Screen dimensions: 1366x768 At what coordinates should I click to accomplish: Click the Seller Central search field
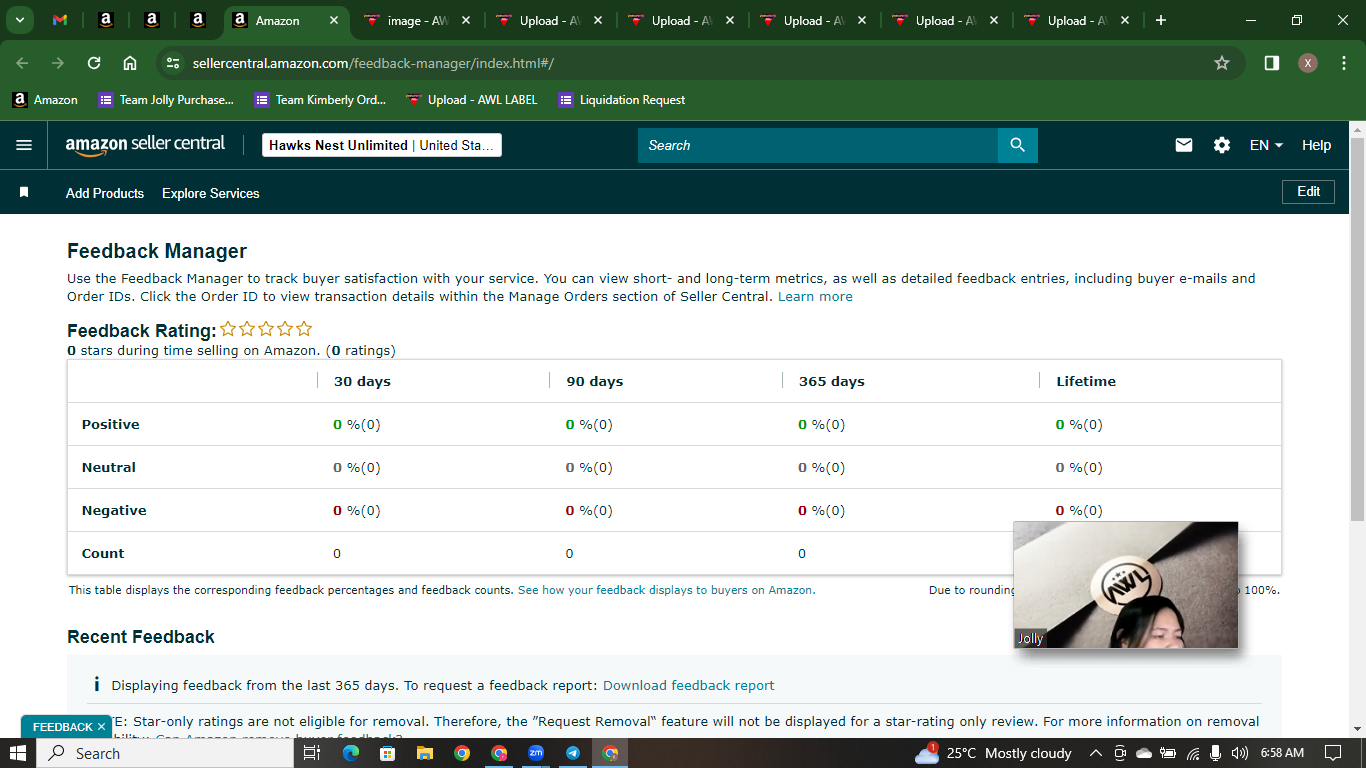[818, 145]
